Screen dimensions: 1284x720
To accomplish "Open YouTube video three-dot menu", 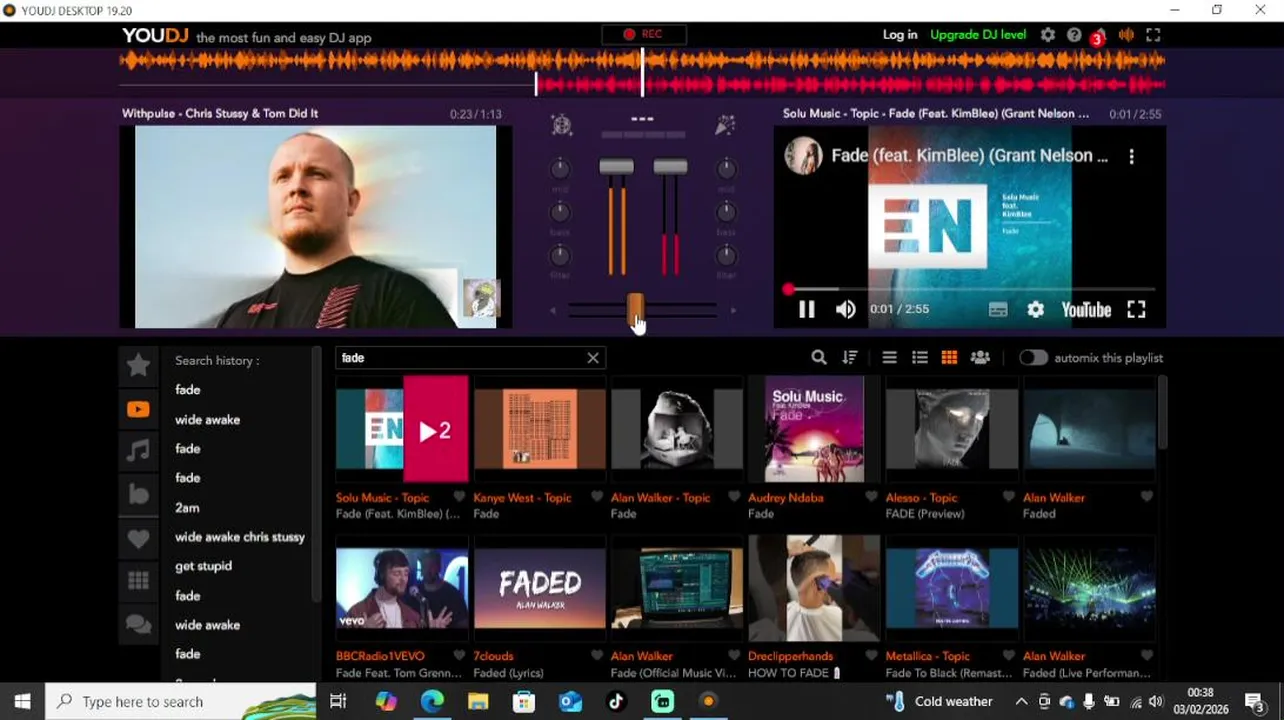I will pos(1132,157).
